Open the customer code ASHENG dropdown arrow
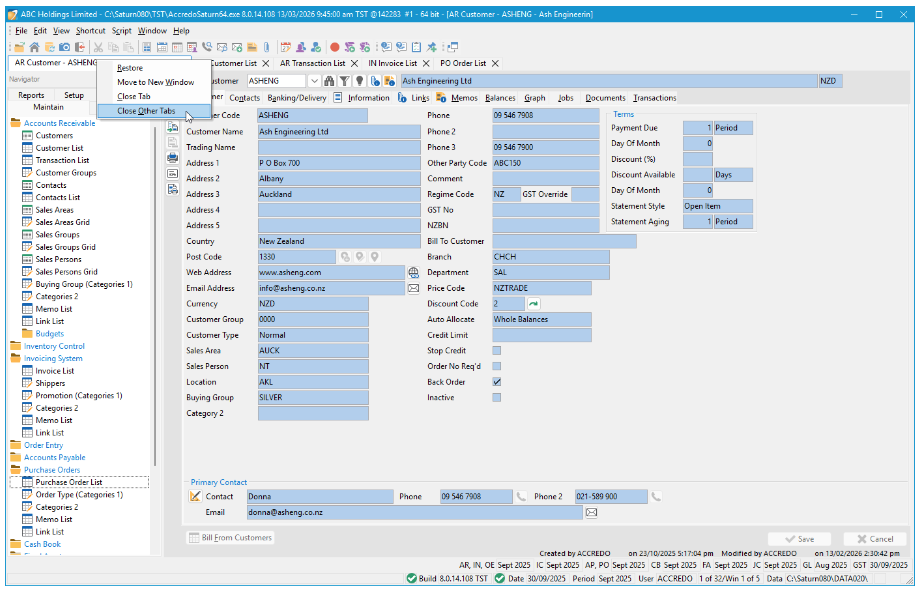This screenshot has height=592, width=921. [x=314, y=81]
